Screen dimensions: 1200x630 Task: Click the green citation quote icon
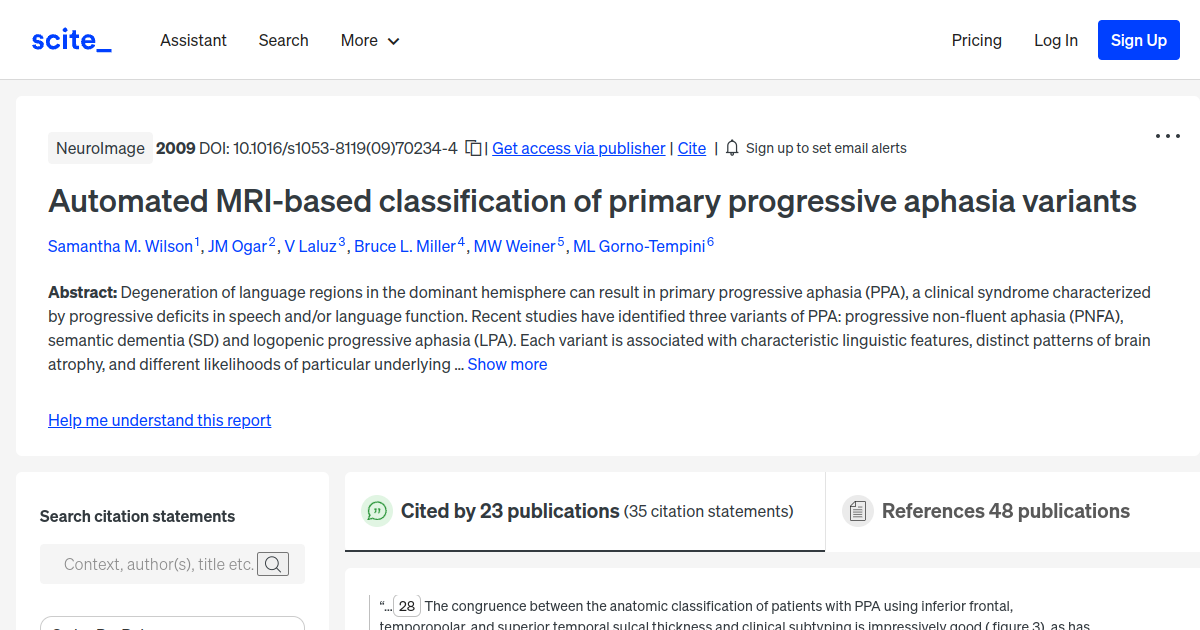pyautogui.click(x=376, y=510)
